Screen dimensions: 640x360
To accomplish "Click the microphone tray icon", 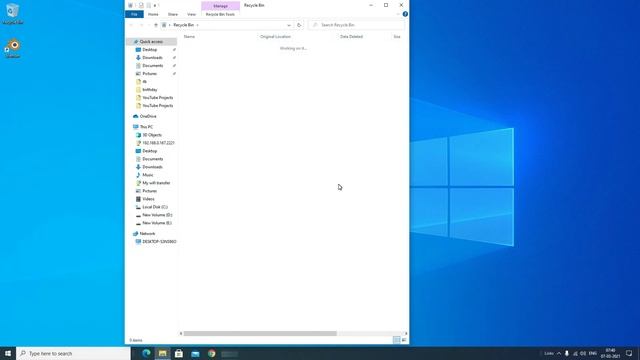I will 567,353.
